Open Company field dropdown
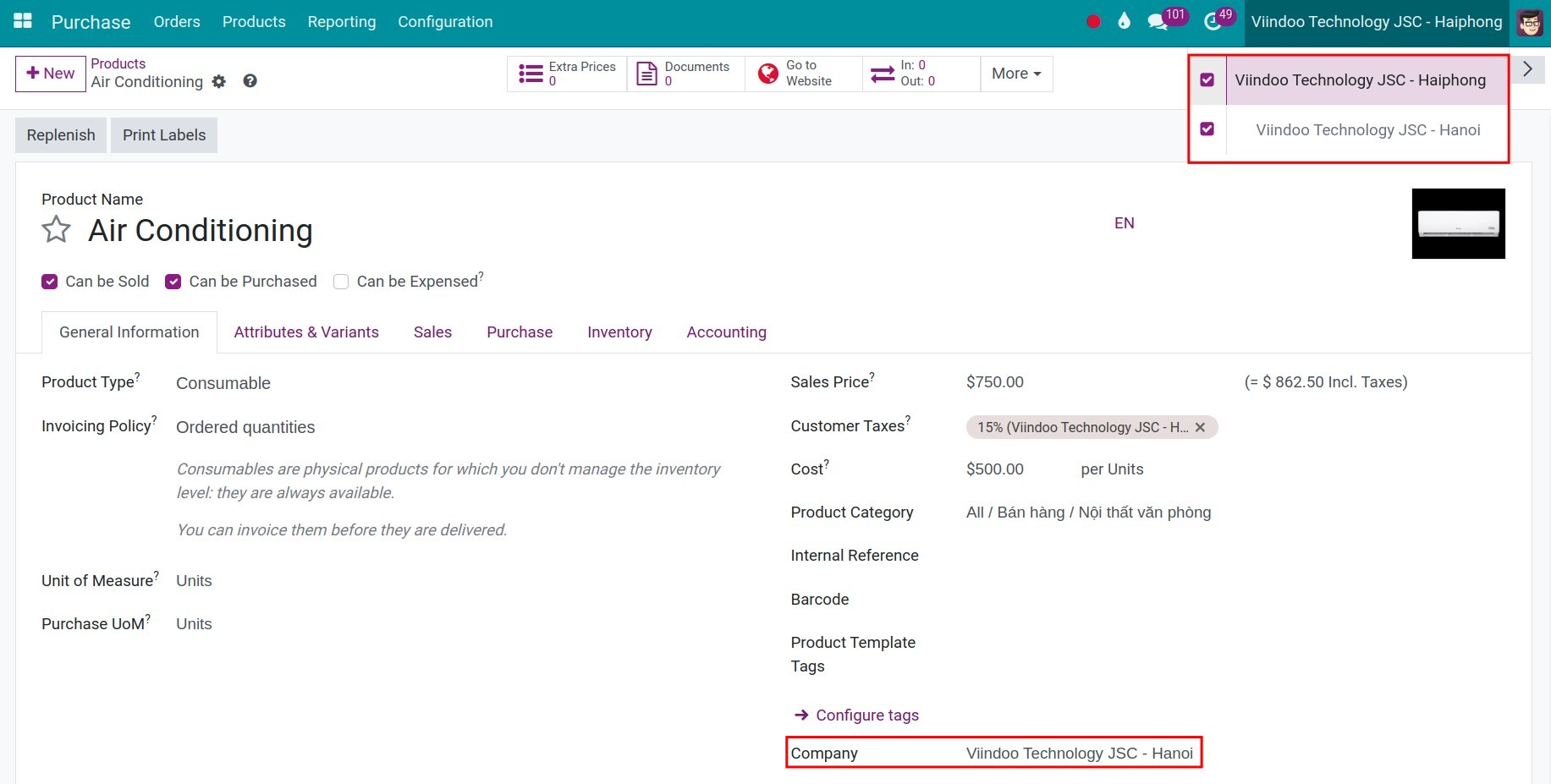Viewport: 1551px width, 784px height. (1080, 754)
